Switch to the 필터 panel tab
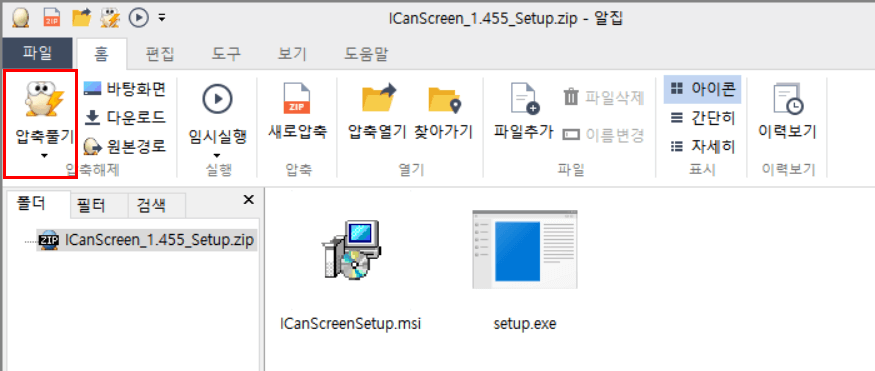Viewport: 875px width, 371px height. click(x=98, y=206)
